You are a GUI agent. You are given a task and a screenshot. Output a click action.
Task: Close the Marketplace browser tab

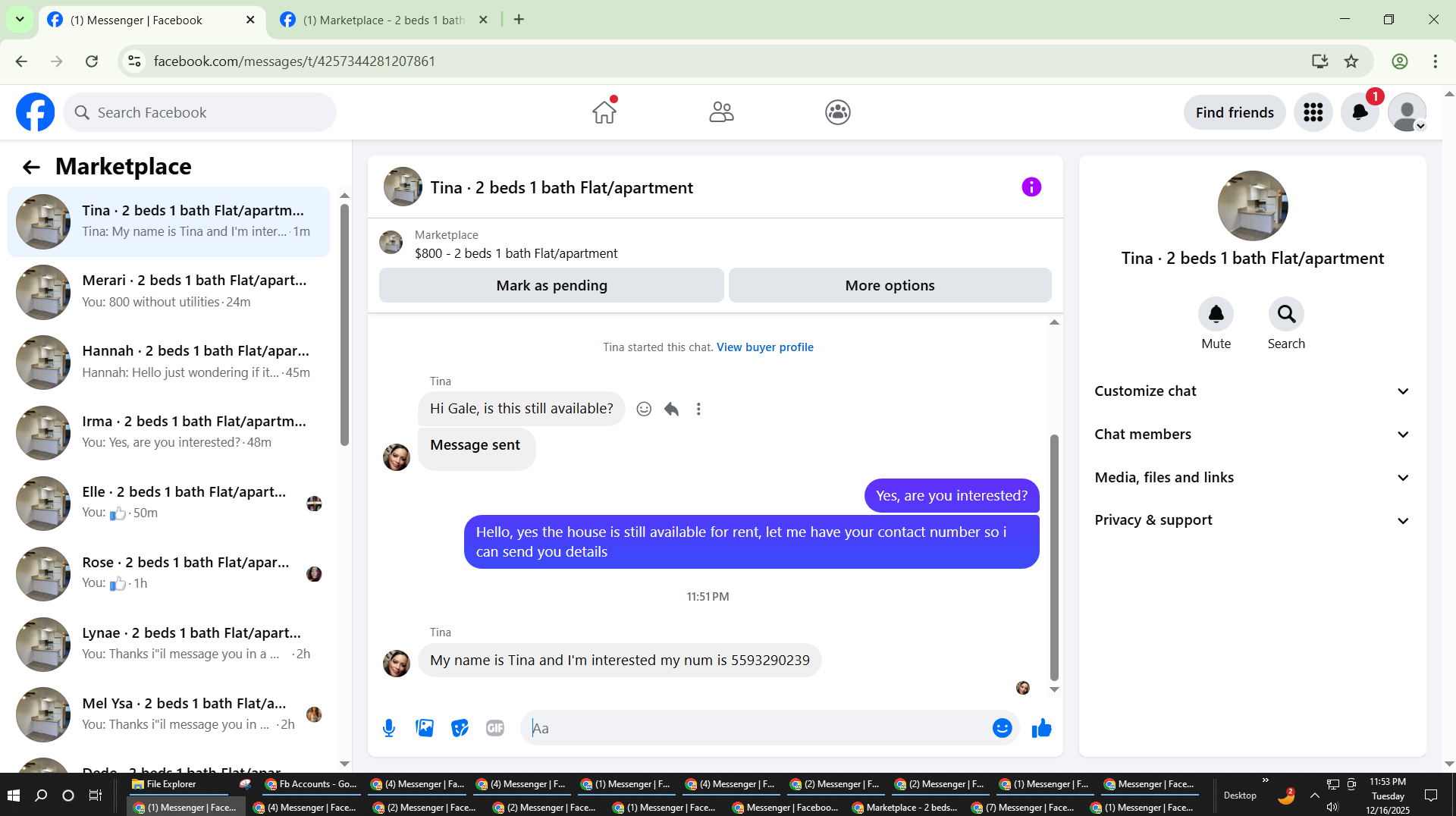(x=483, y=20)
